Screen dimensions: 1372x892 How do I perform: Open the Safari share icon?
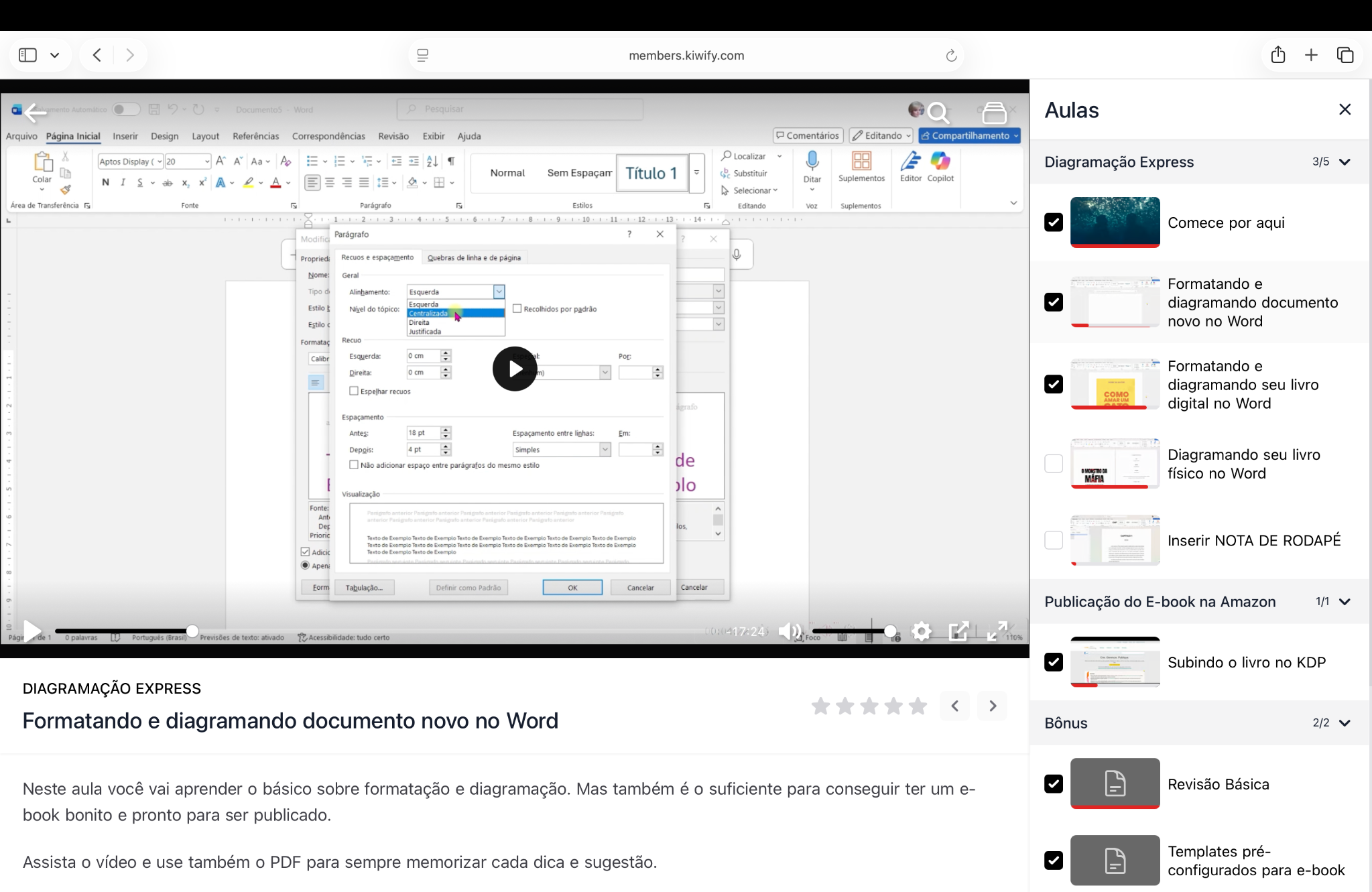(x=1278, y=54)
